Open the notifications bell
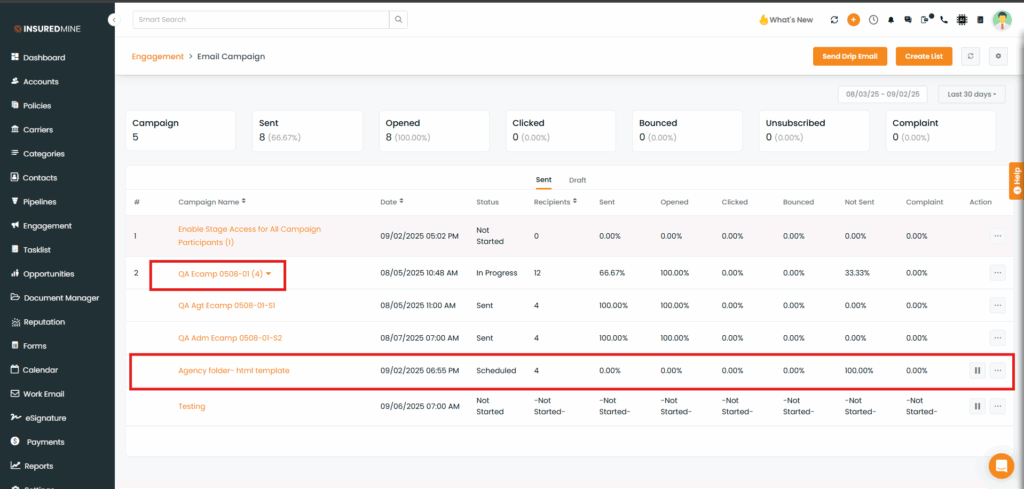Image resolution: width=1024 pixels, height=489 pixels. [891, 19]
